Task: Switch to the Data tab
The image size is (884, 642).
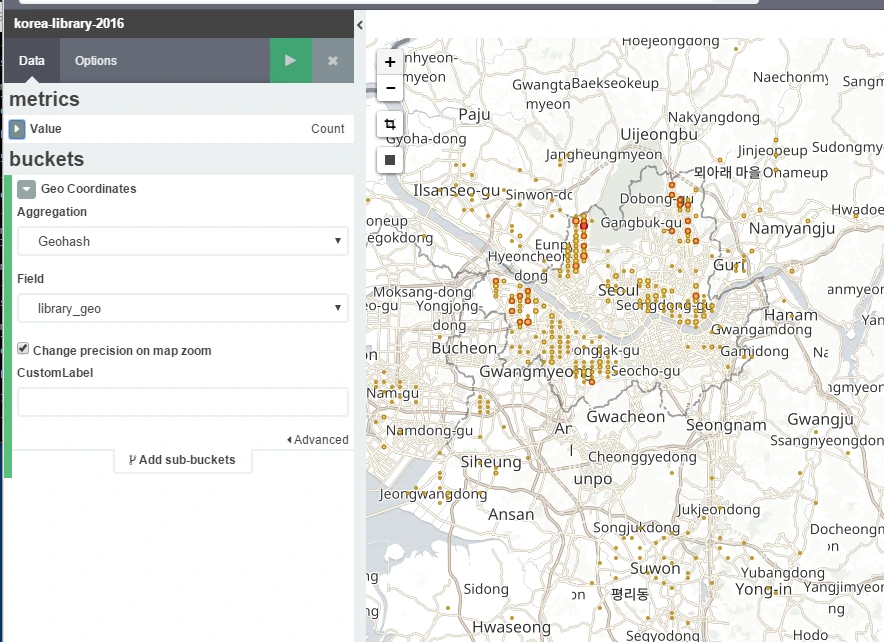Action: point(32,61)
